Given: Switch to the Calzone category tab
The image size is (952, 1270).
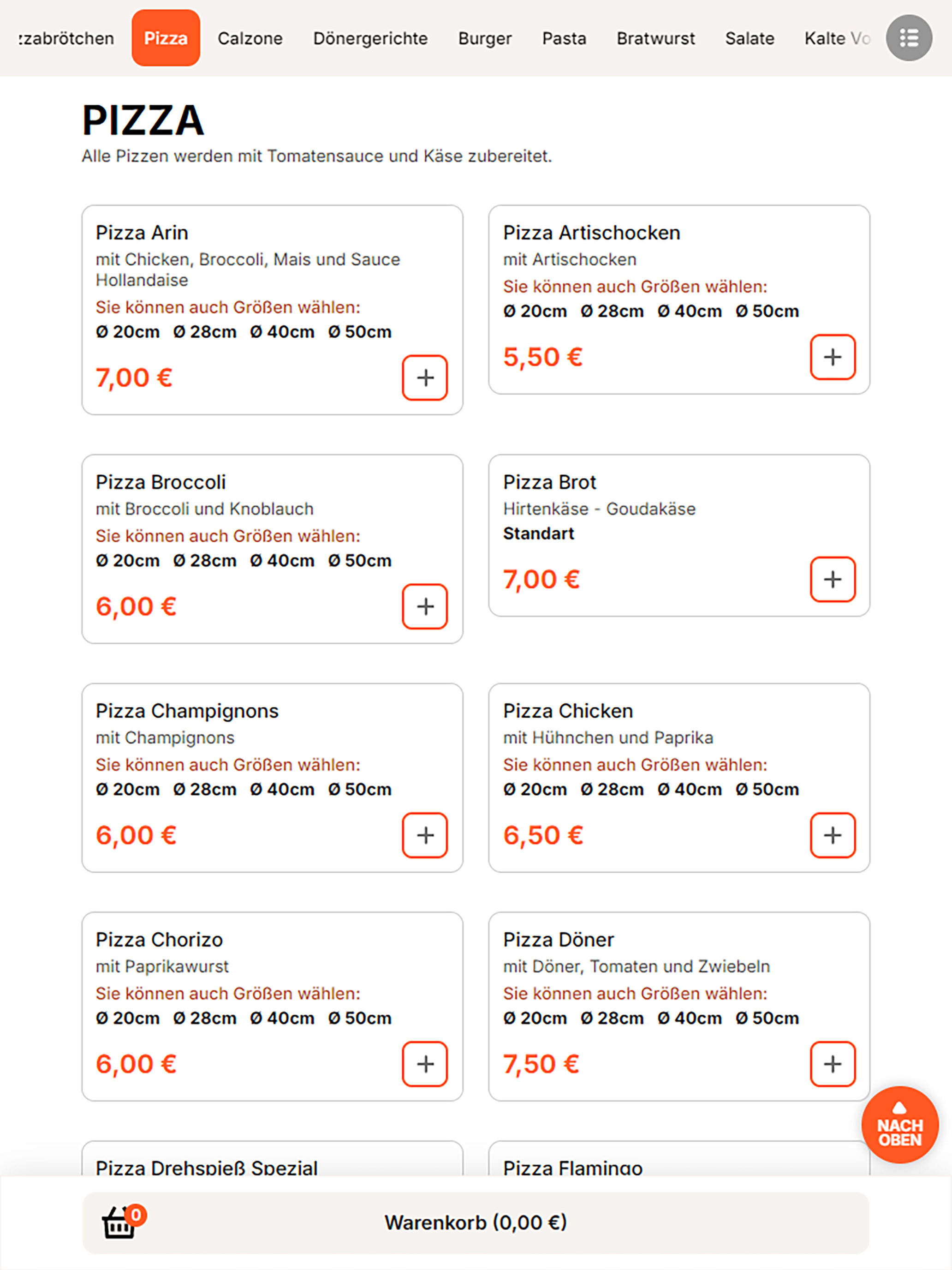Looking at the screenshot, I should pyautogui.click(x=250, y=38).
